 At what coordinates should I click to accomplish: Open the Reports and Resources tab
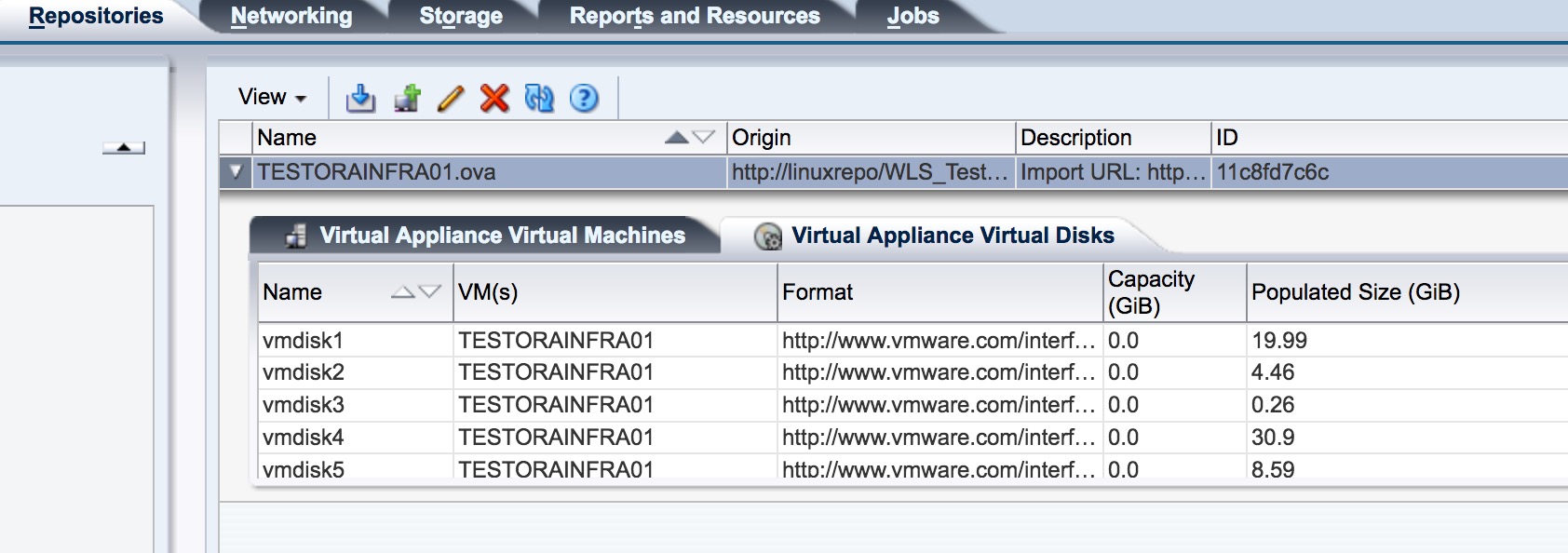[695, 16]
